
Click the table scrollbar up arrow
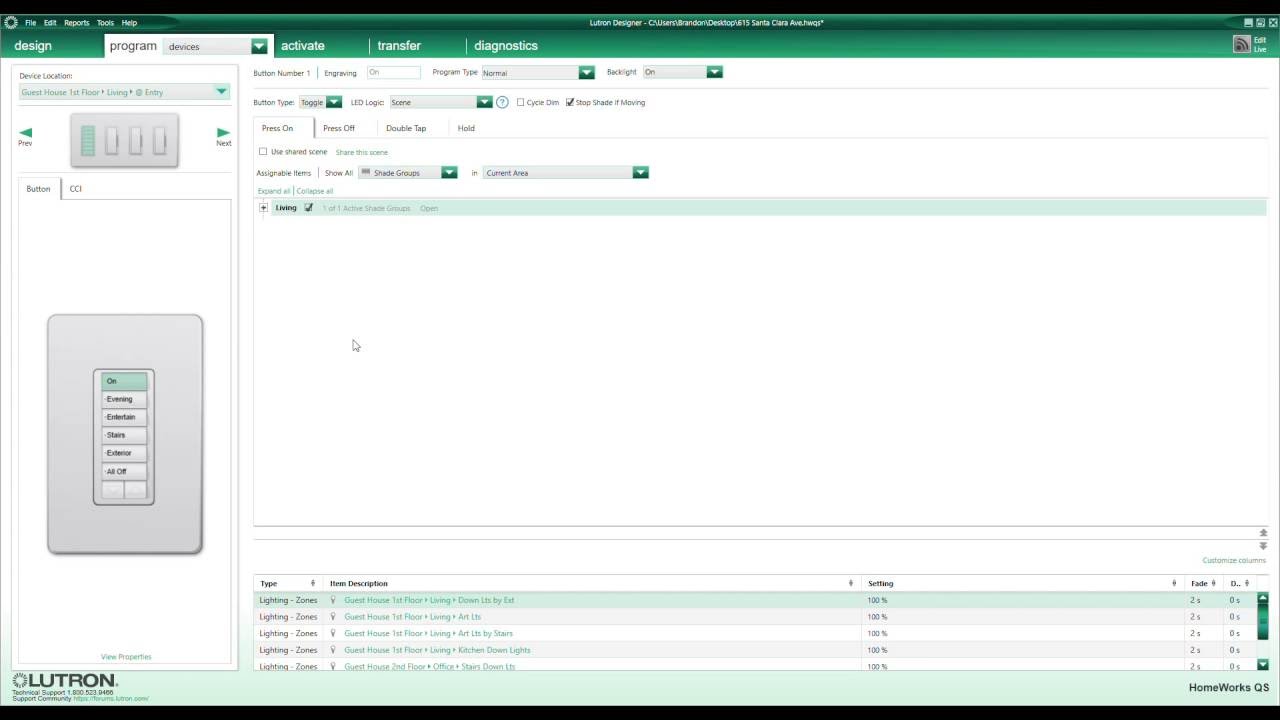pyautogui.click(x=1262, y=598)
